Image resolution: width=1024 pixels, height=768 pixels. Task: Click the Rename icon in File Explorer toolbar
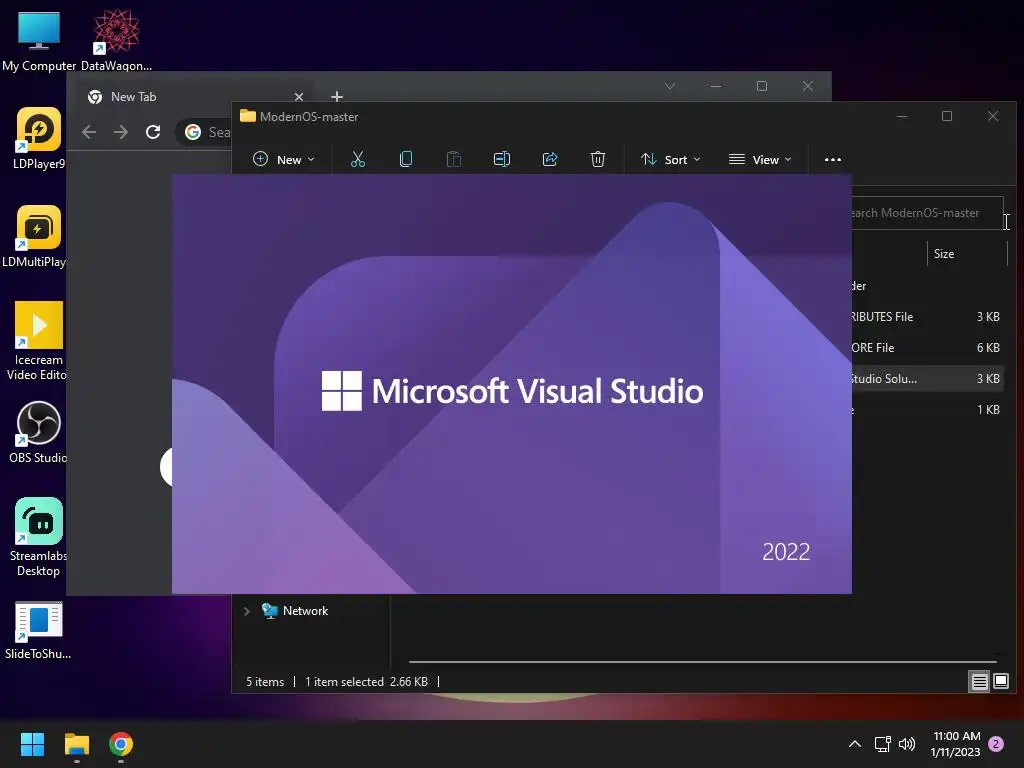[x=502, y=159]
